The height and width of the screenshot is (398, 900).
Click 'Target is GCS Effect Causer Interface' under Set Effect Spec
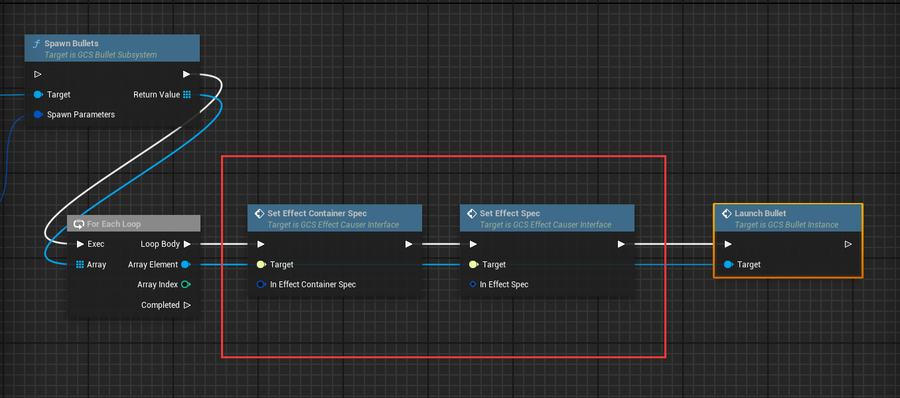tap(545, 225)
